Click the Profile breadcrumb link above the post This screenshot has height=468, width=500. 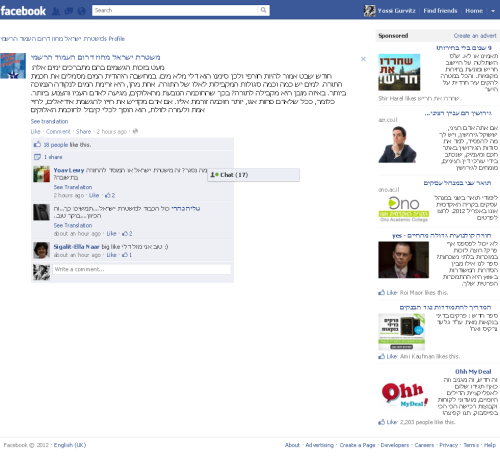(62, 39)
